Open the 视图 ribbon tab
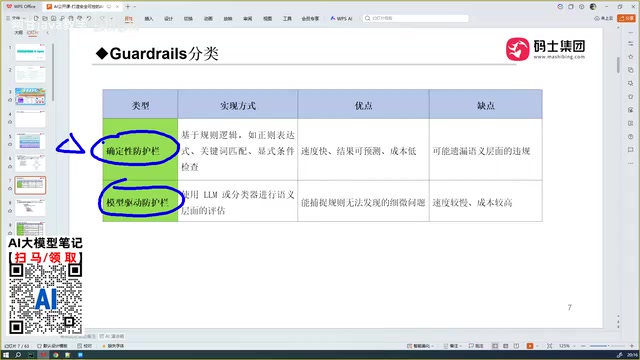Viewport: 640px width, 360px height. point(267,19)
